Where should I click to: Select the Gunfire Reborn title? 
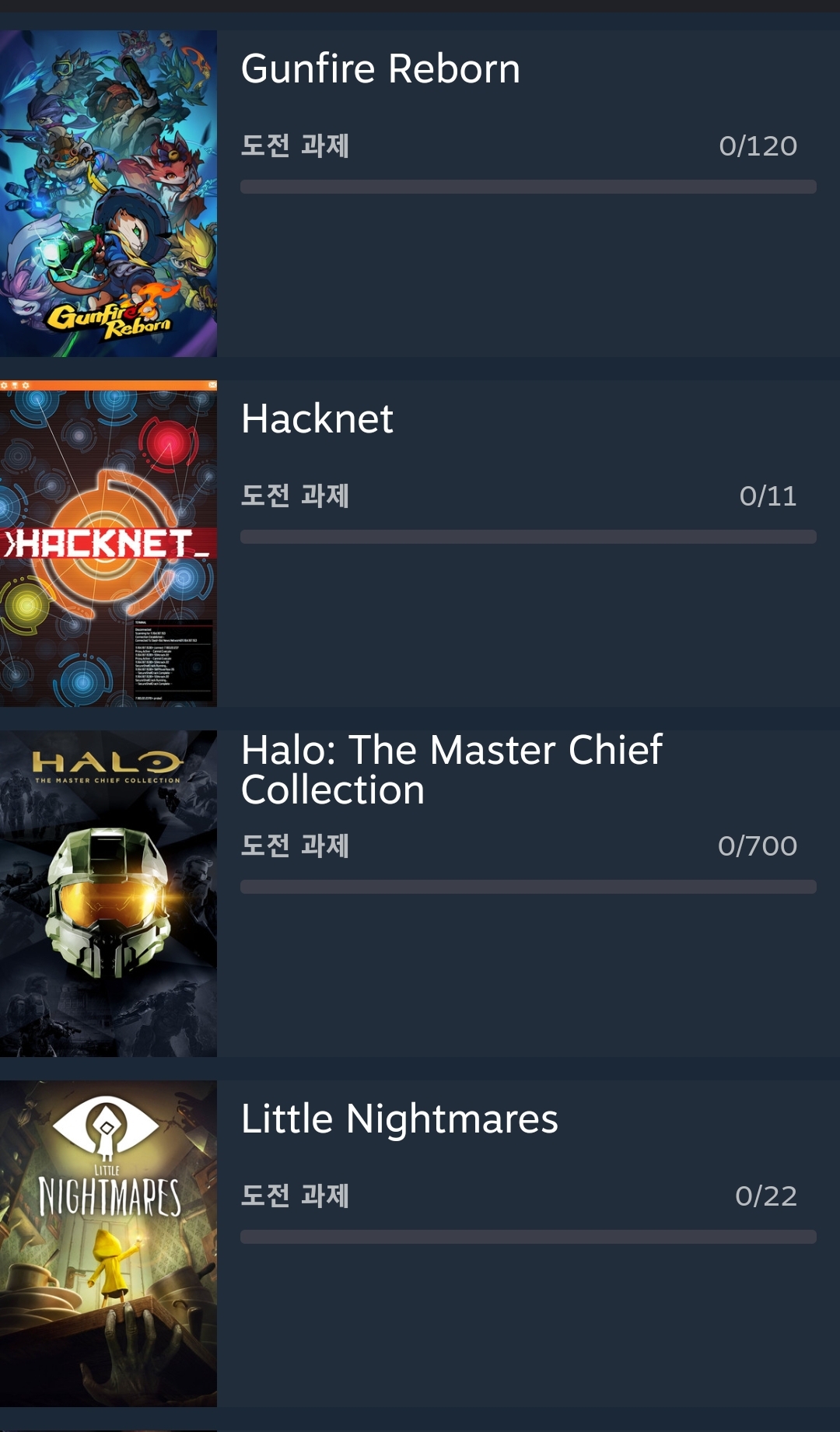(x=380, y=68)
